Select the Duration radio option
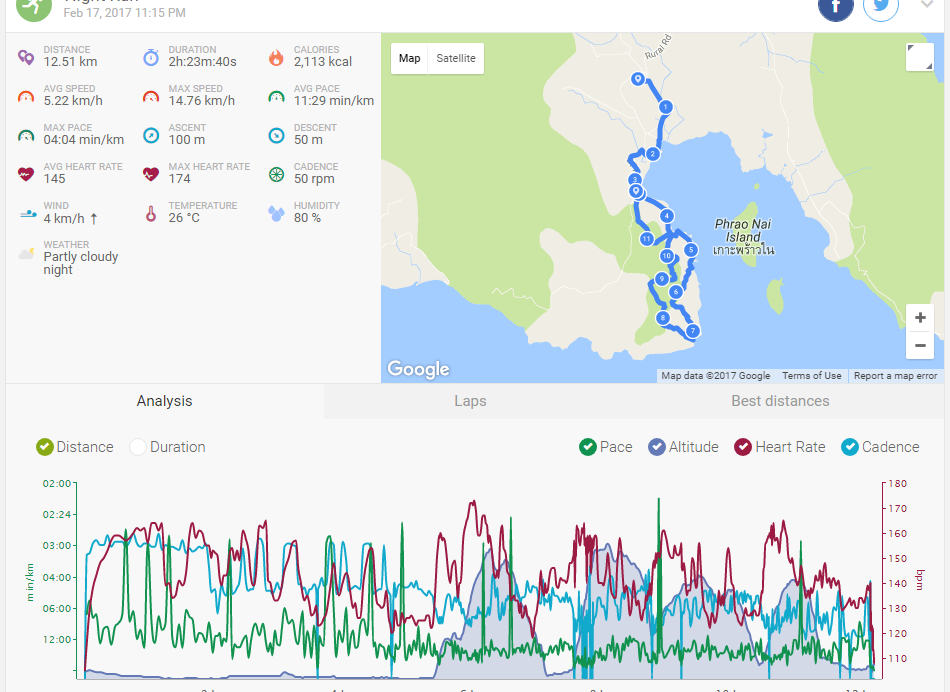This screenshot has width=950, height=692. click(x=138, y=447)
